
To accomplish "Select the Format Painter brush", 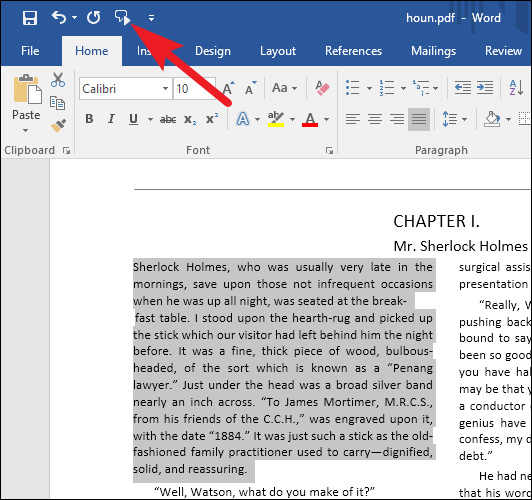I will tap(58, 125).
